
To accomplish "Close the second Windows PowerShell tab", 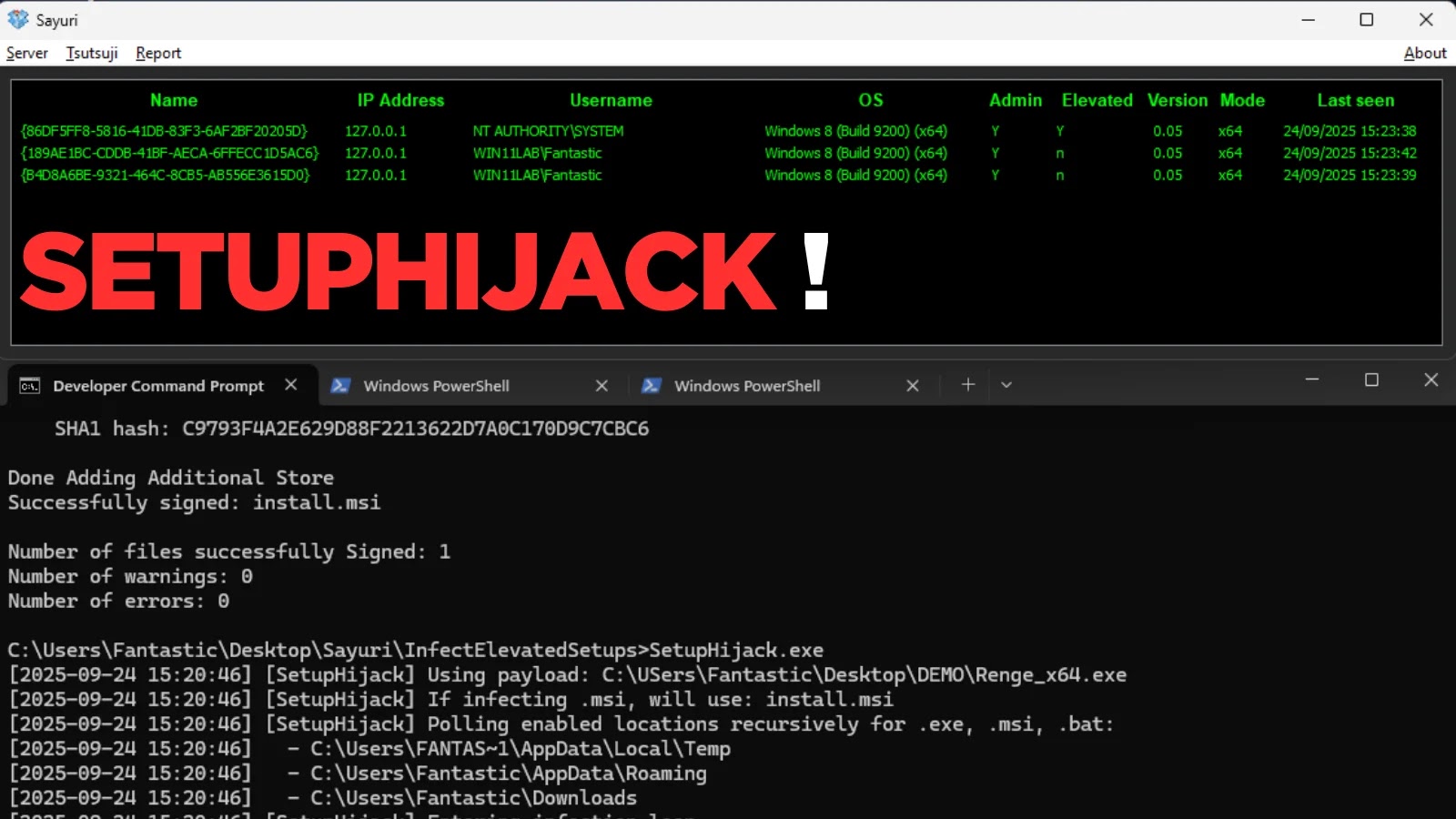I will coord(912,386).
